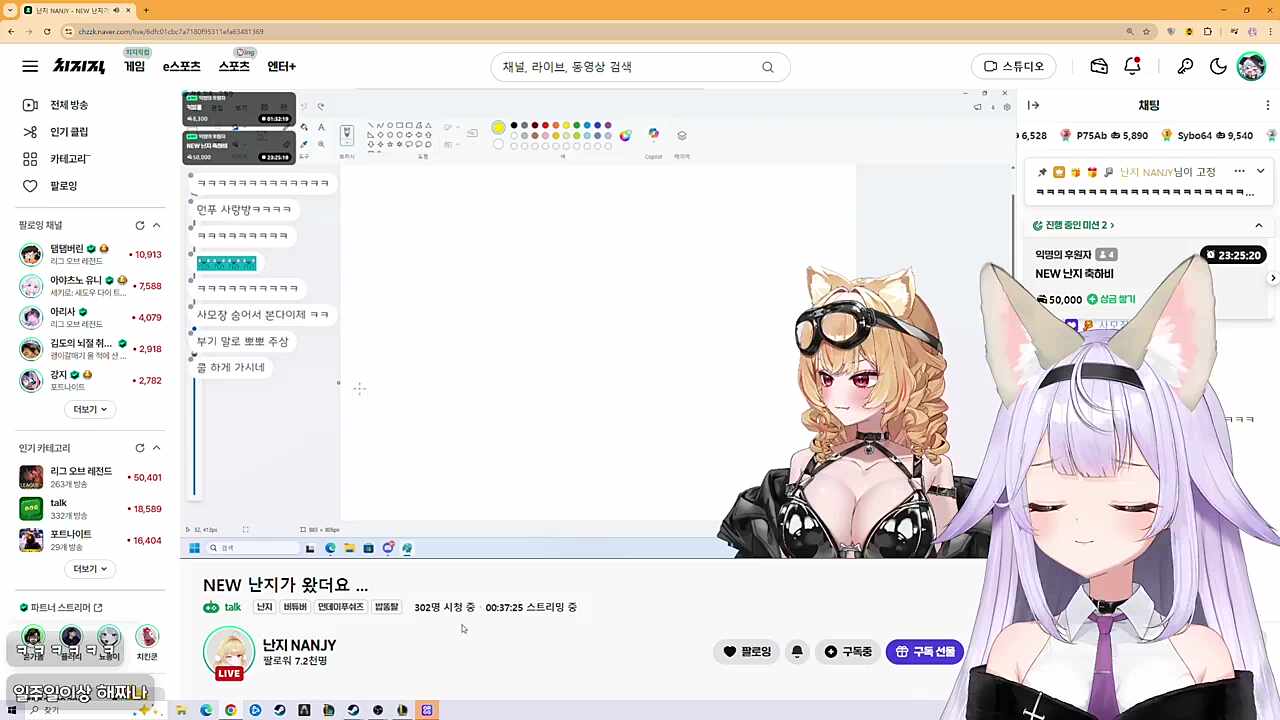
Task: Expand the pinned NANJY chat message
Action: pos(1260,171)
